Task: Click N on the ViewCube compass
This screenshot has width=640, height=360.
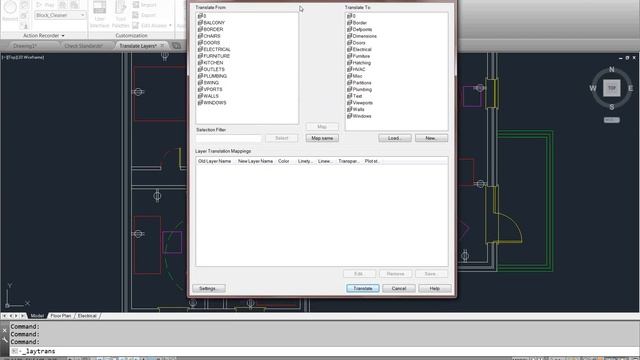Action: [611, 69]
